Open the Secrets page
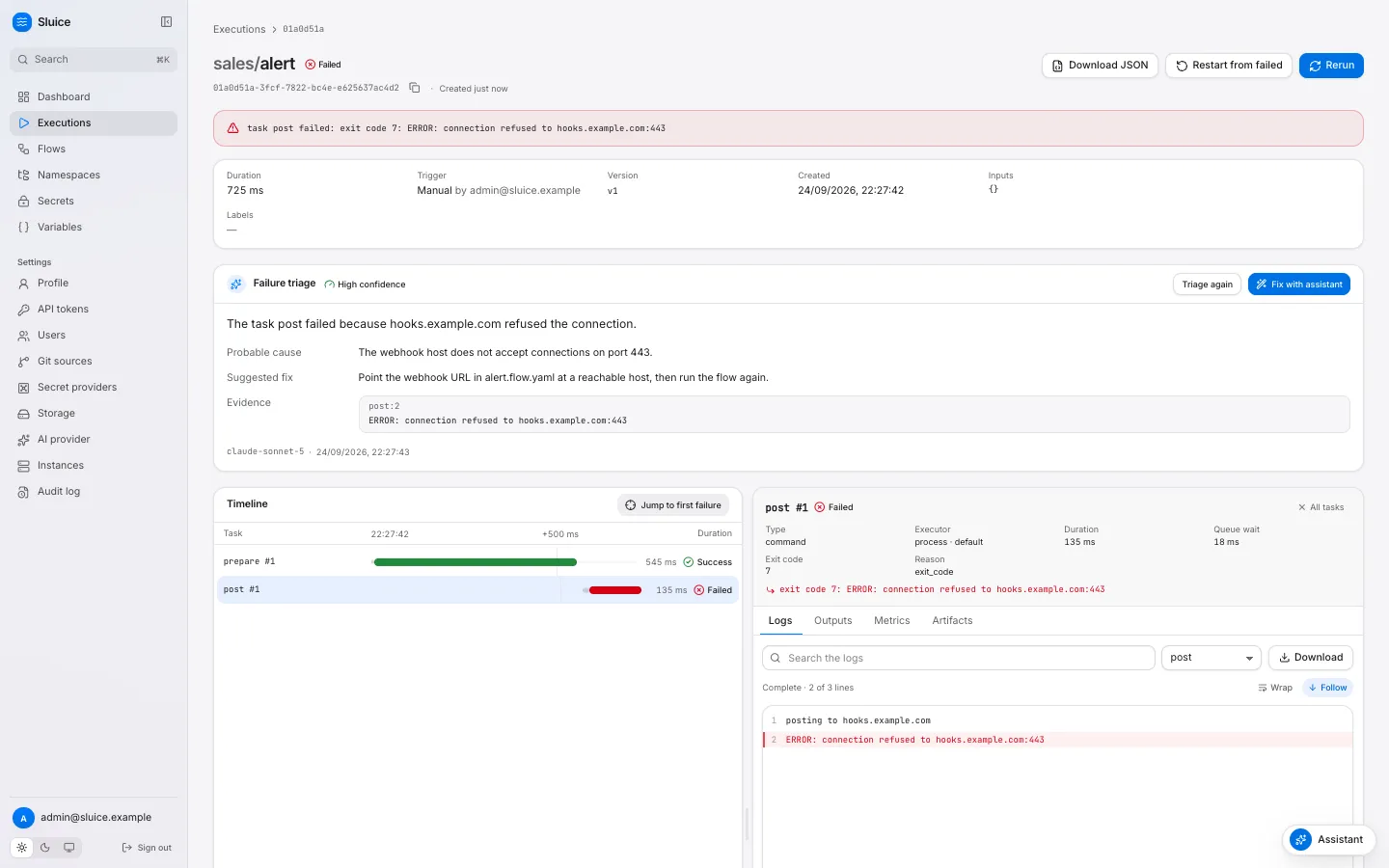This screenshot has width=1389, height=868. [x=94, y=201]
